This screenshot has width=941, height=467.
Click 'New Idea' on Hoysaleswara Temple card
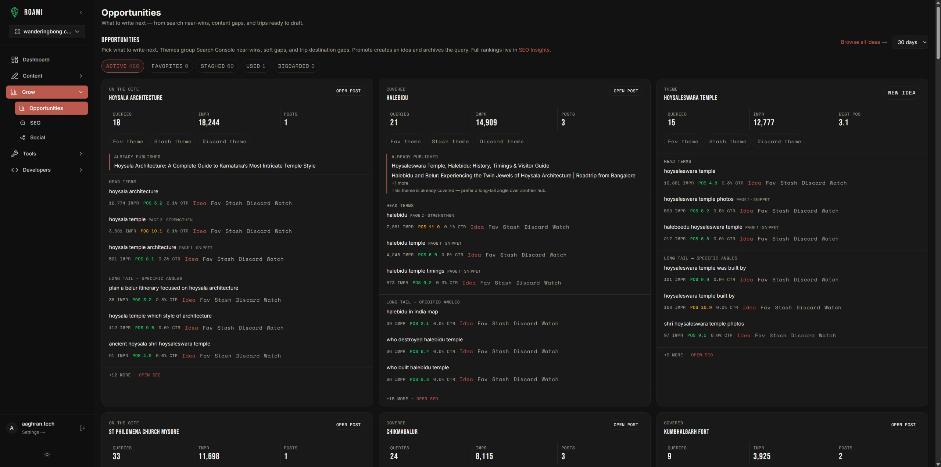(902, 92)
